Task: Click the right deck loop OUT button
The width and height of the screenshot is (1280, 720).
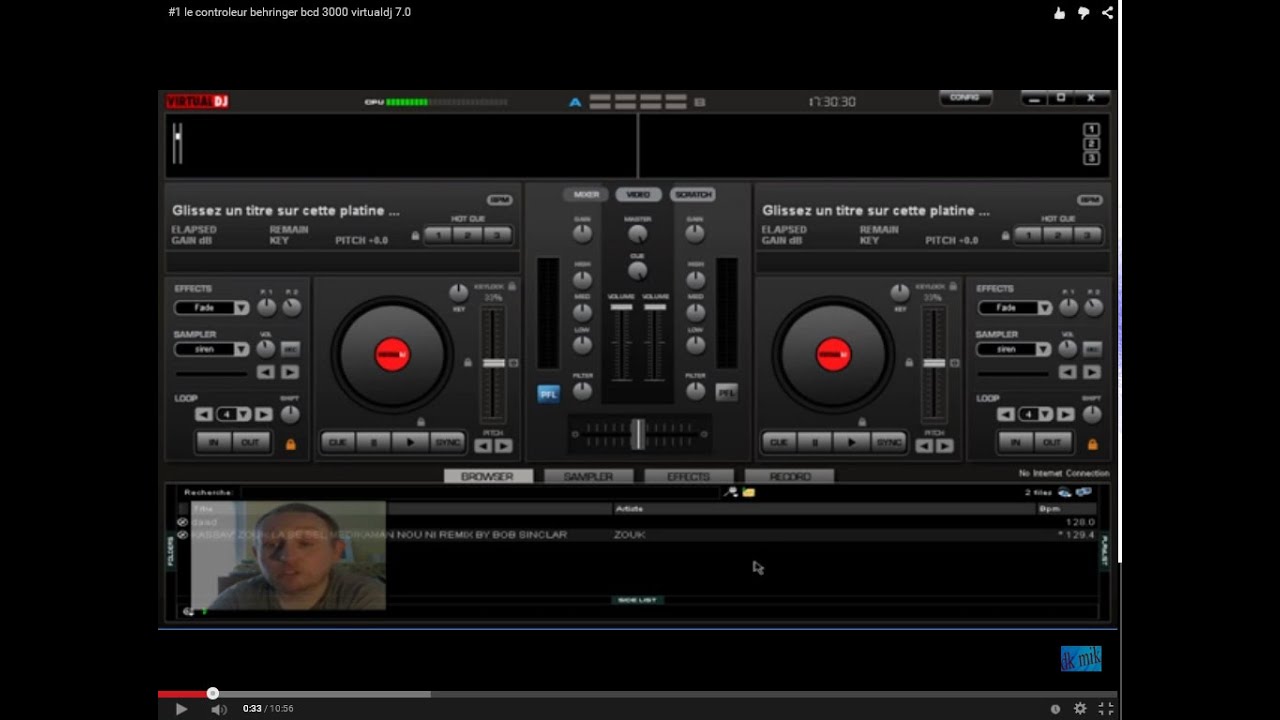Action: click(1052, 442)
